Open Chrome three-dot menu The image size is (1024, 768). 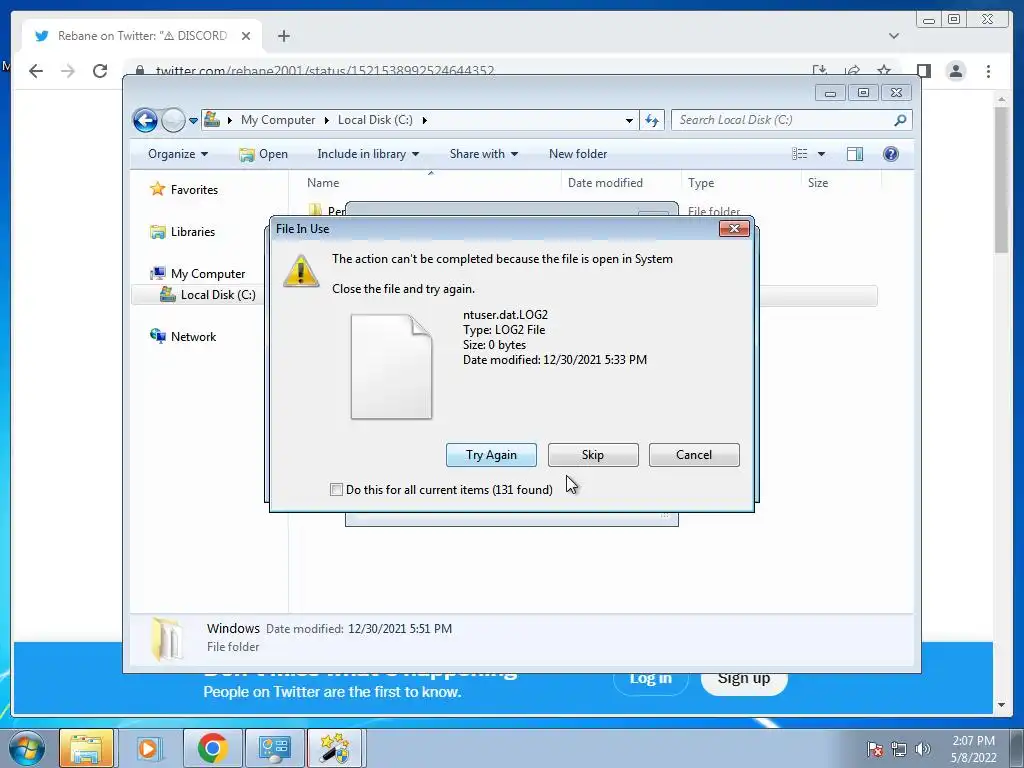988,71
